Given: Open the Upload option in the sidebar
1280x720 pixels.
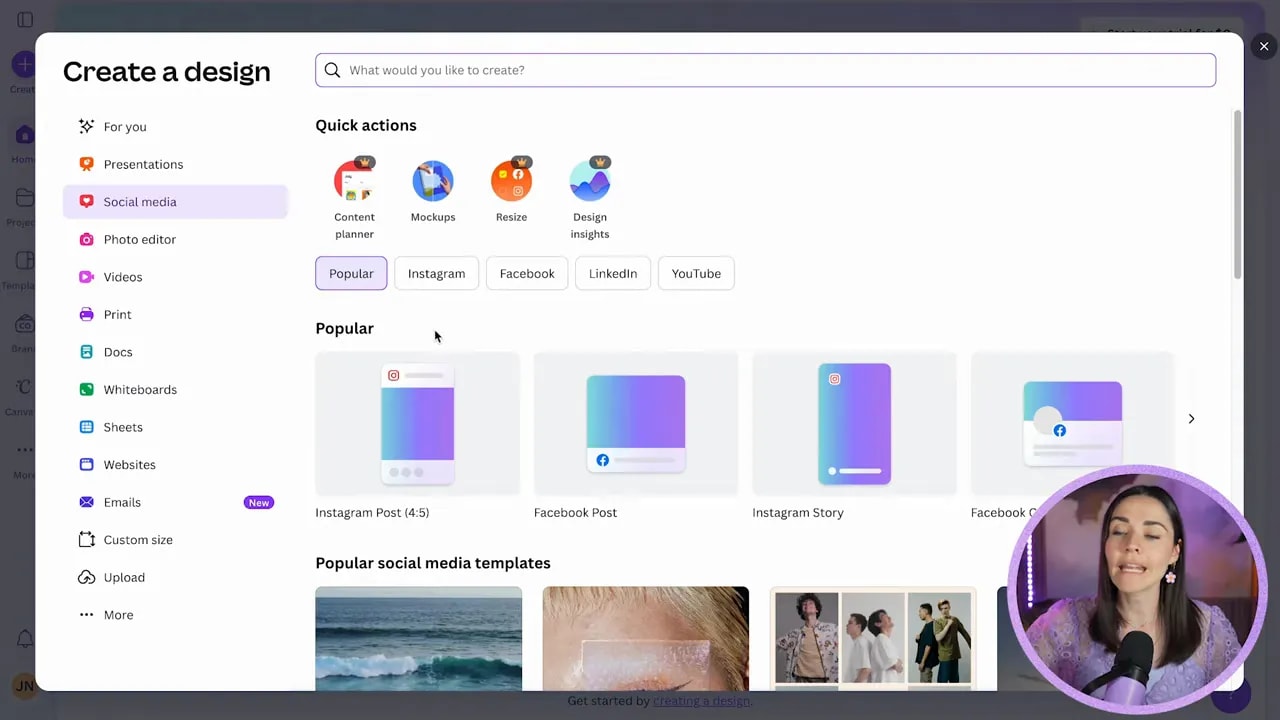Looking at the screenshot, I should [124, 577].
